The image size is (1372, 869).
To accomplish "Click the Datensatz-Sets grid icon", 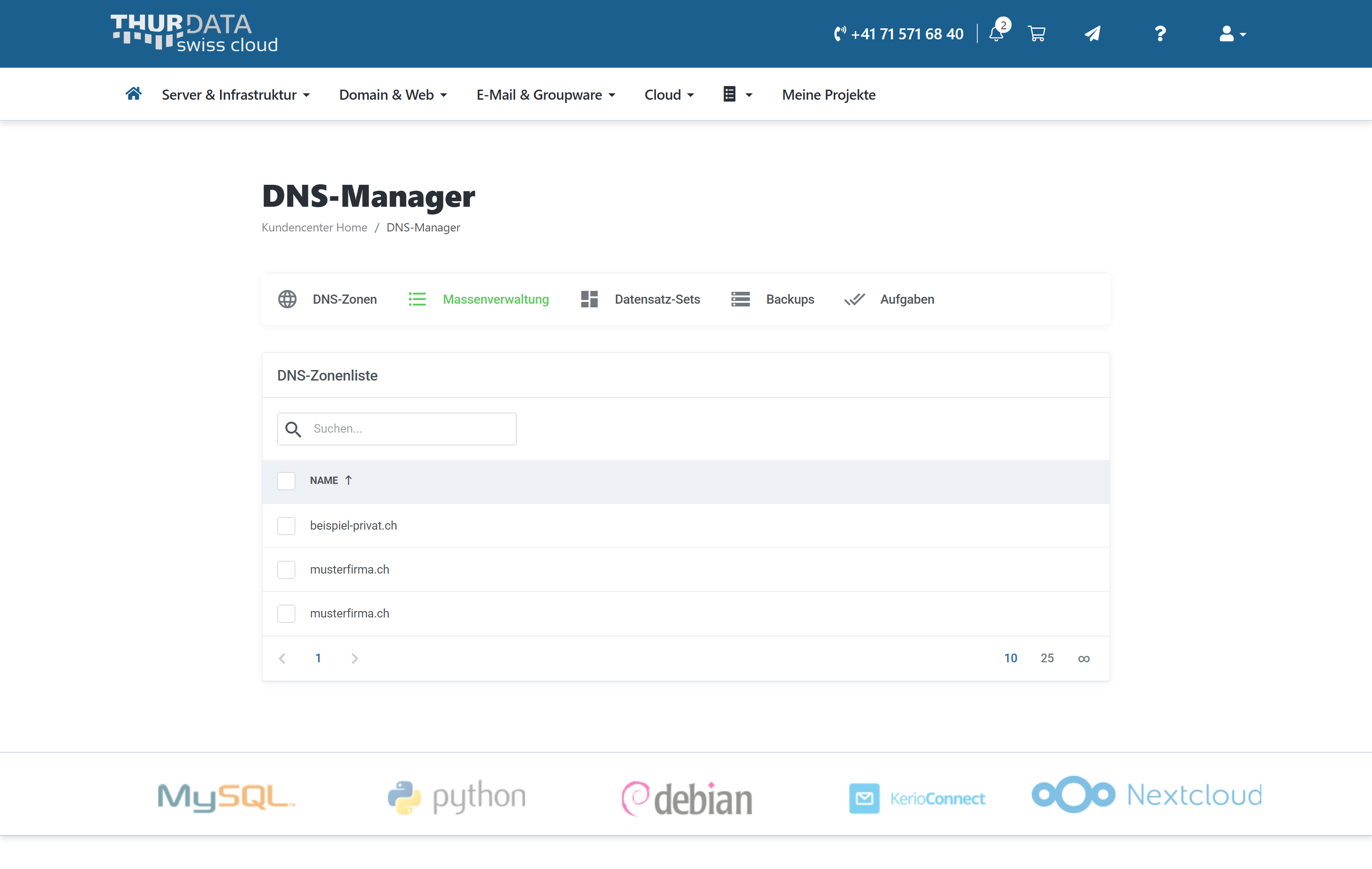I will pyautogui.click(x=589, y=299).
